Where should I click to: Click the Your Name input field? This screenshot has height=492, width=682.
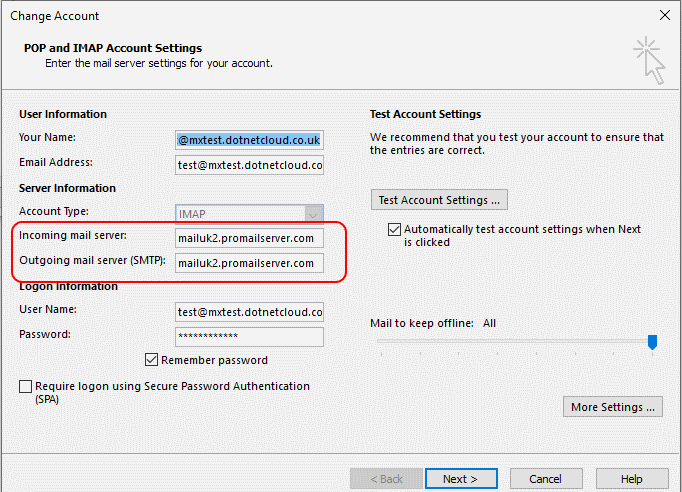pyautogui.click(x=249, y=140)
